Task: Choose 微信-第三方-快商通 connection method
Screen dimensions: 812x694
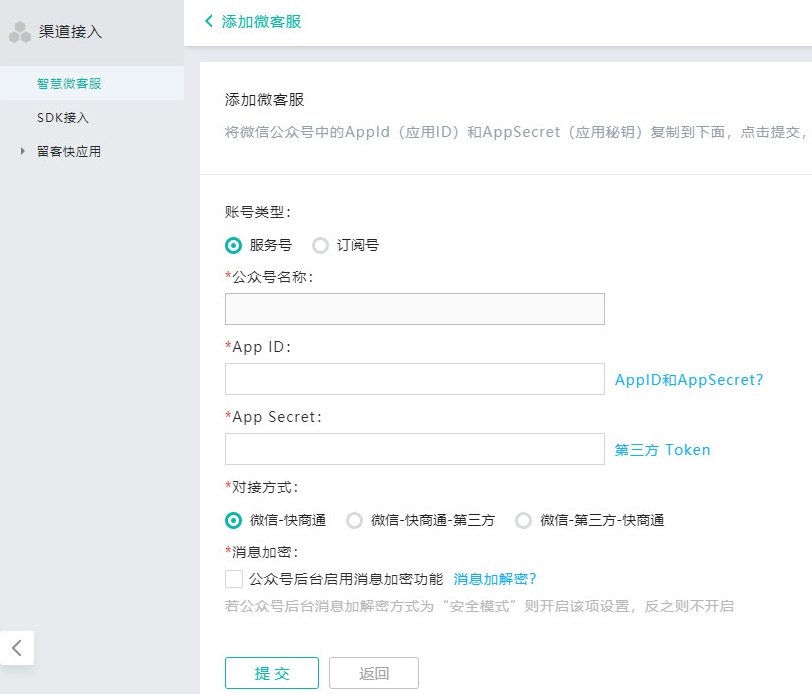Action: pyautogui.click(x=523, y=520)
